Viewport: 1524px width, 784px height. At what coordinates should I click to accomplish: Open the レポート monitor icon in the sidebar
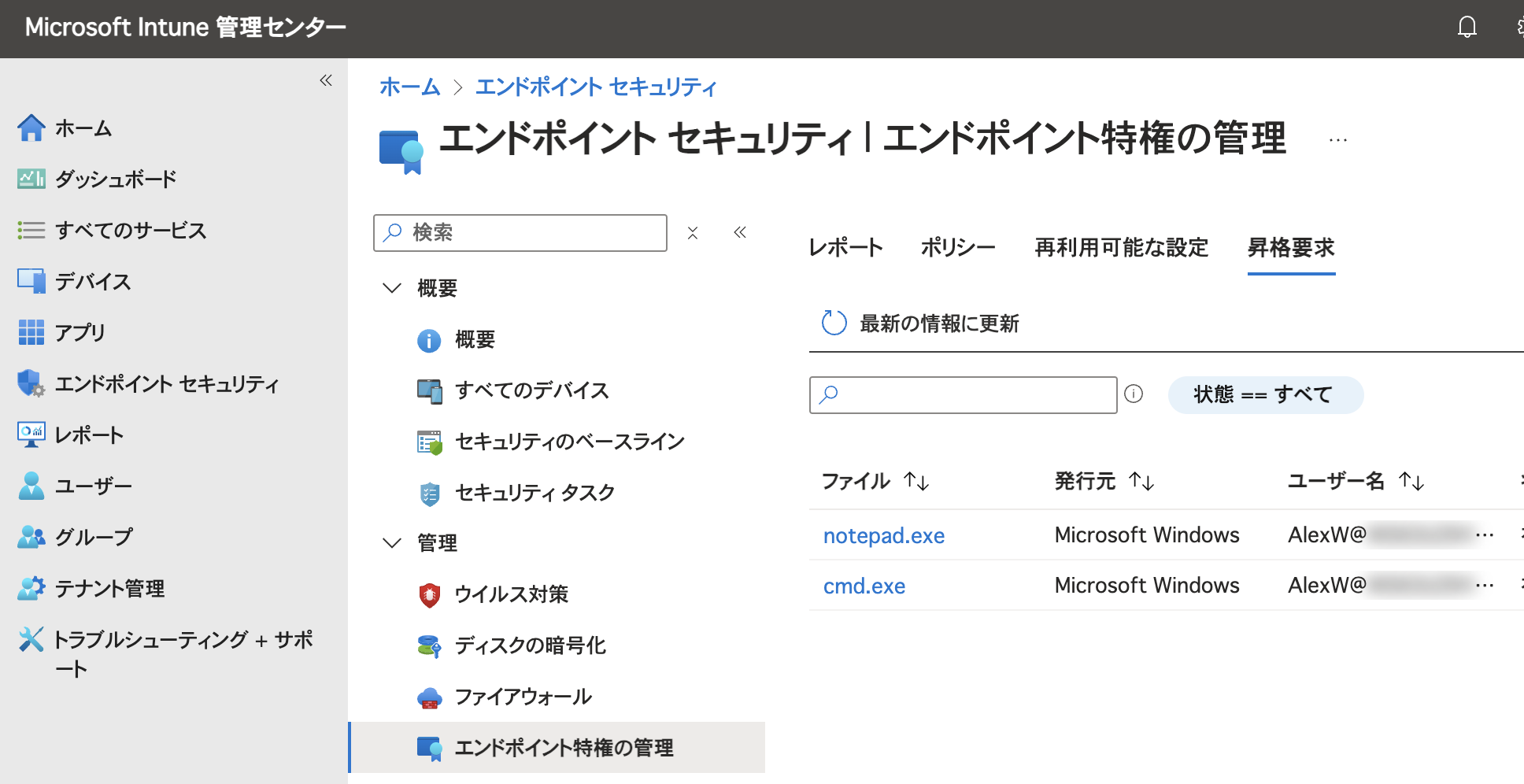pyautogui.click(x=31, y=435)
